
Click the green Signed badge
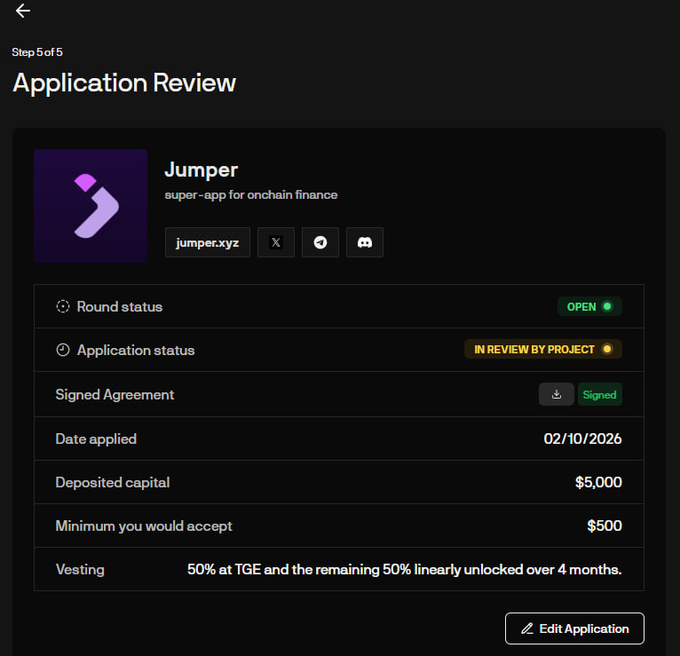(x=600, y=395)
